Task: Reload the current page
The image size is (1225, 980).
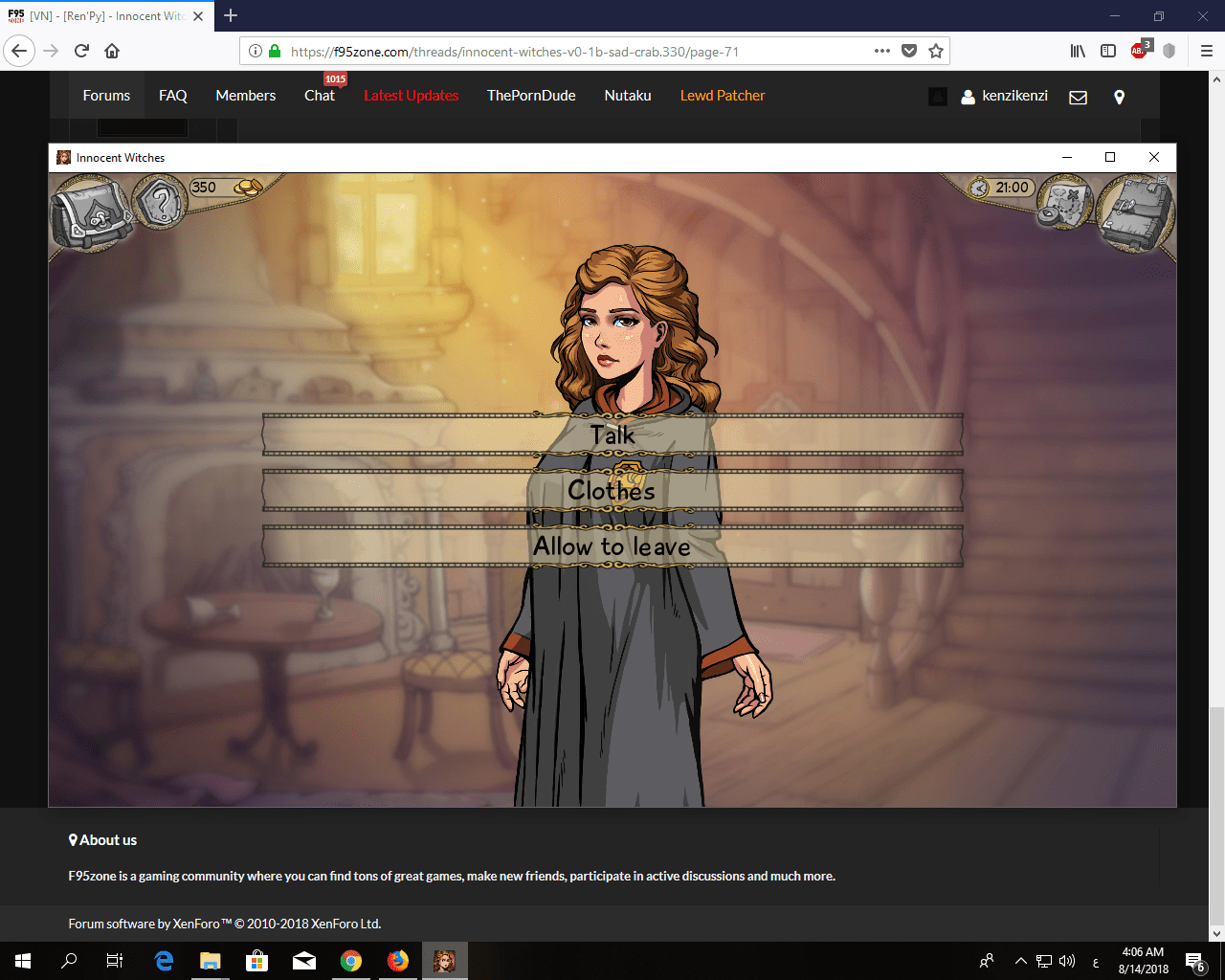Action: click(x=82, y=51)
